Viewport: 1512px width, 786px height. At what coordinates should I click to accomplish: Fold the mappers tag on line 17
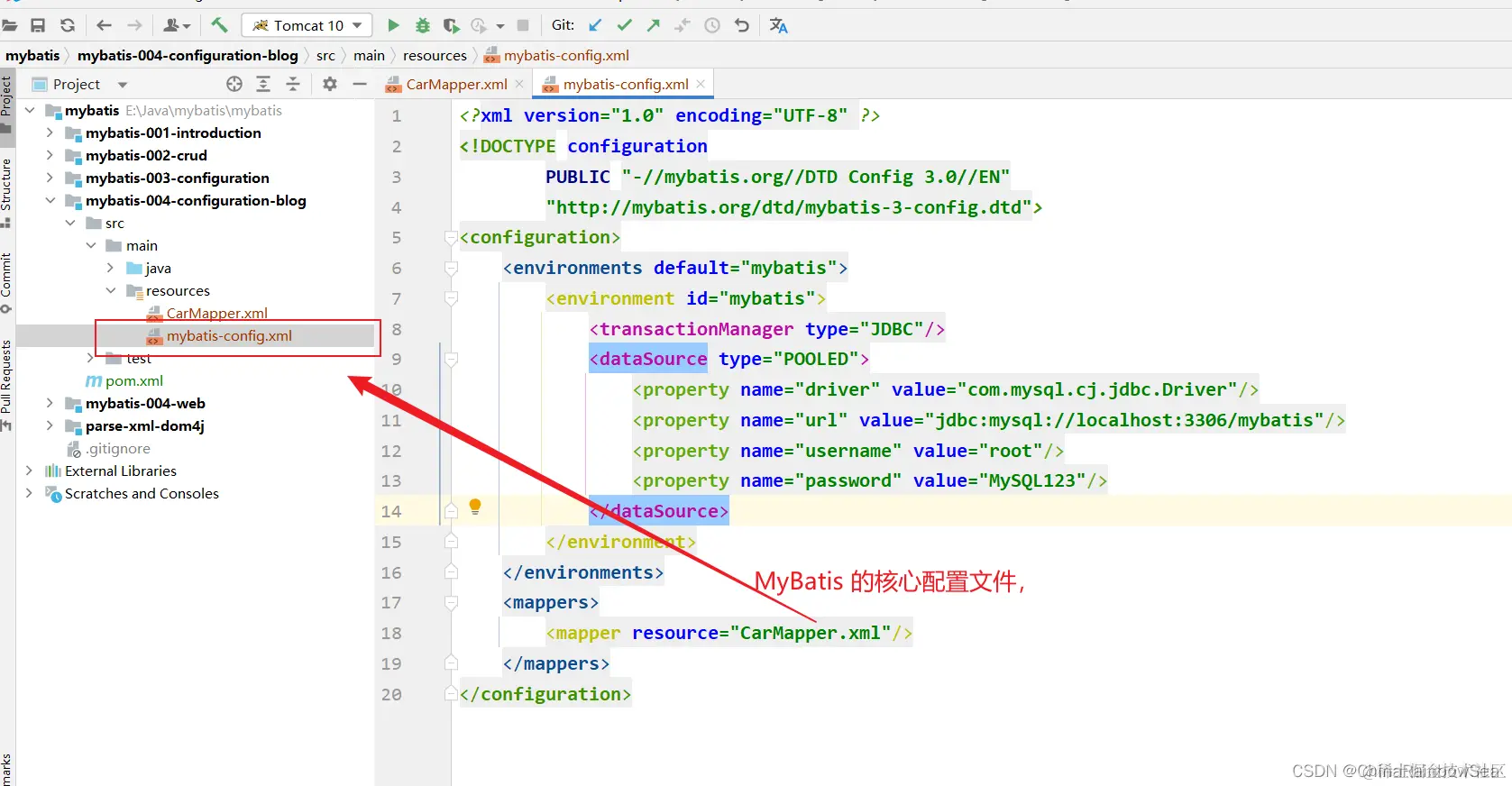tap(451, 603)
